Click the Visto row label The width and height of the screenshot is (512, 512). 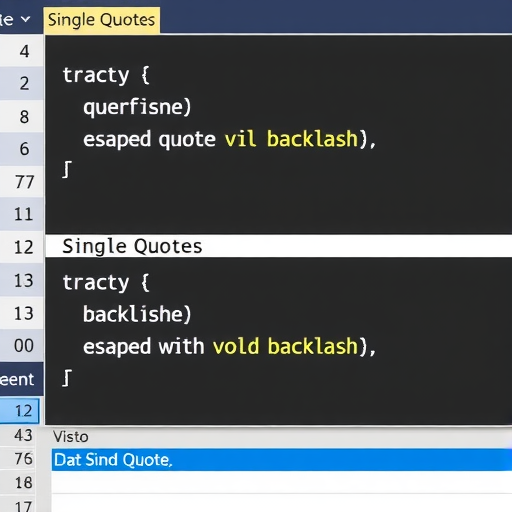pyautogui.click(x=71, y=437)
